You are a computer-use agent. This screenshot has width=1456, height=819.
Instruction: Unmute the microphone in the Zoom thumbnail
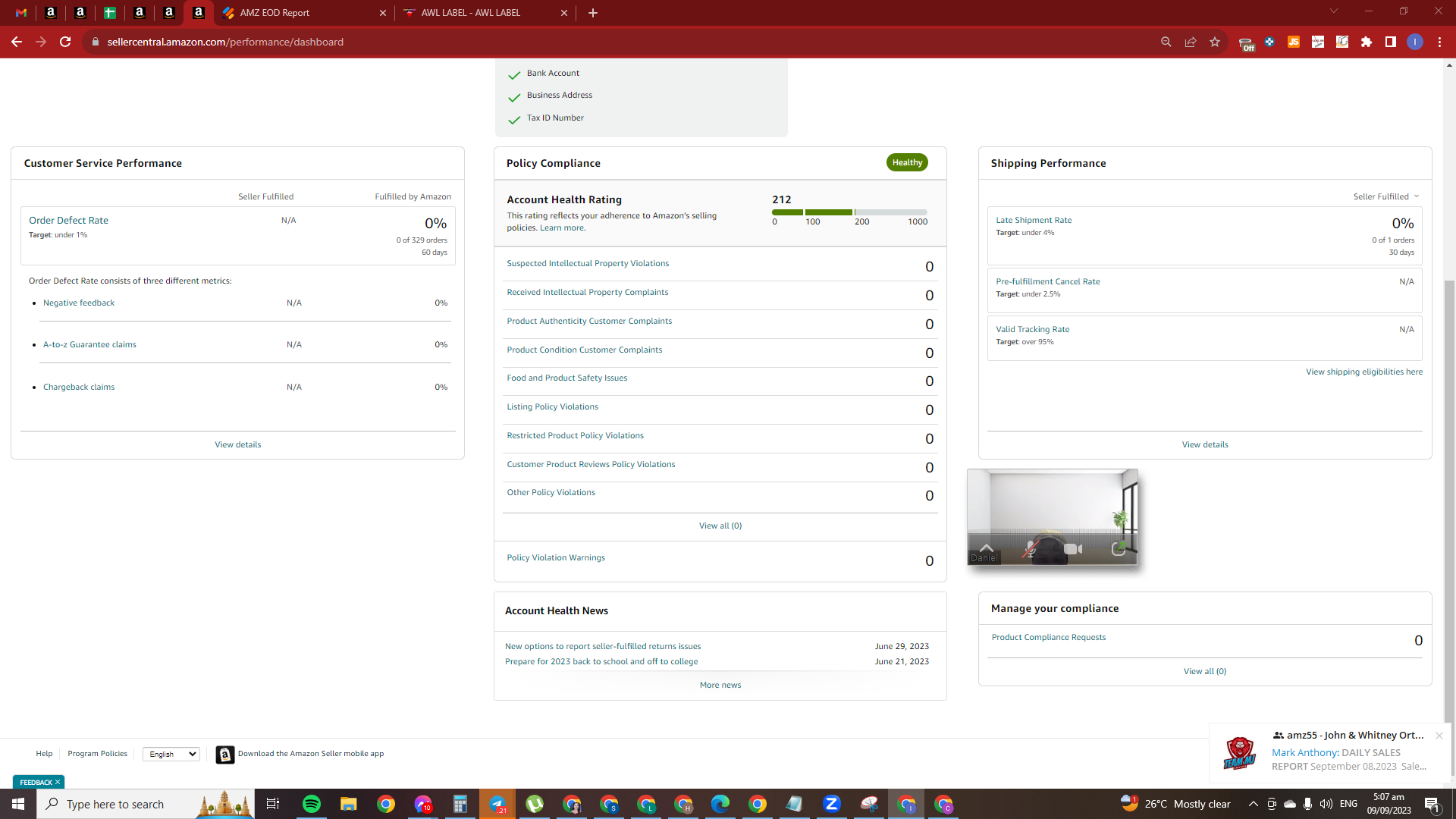click(1030, 549)
